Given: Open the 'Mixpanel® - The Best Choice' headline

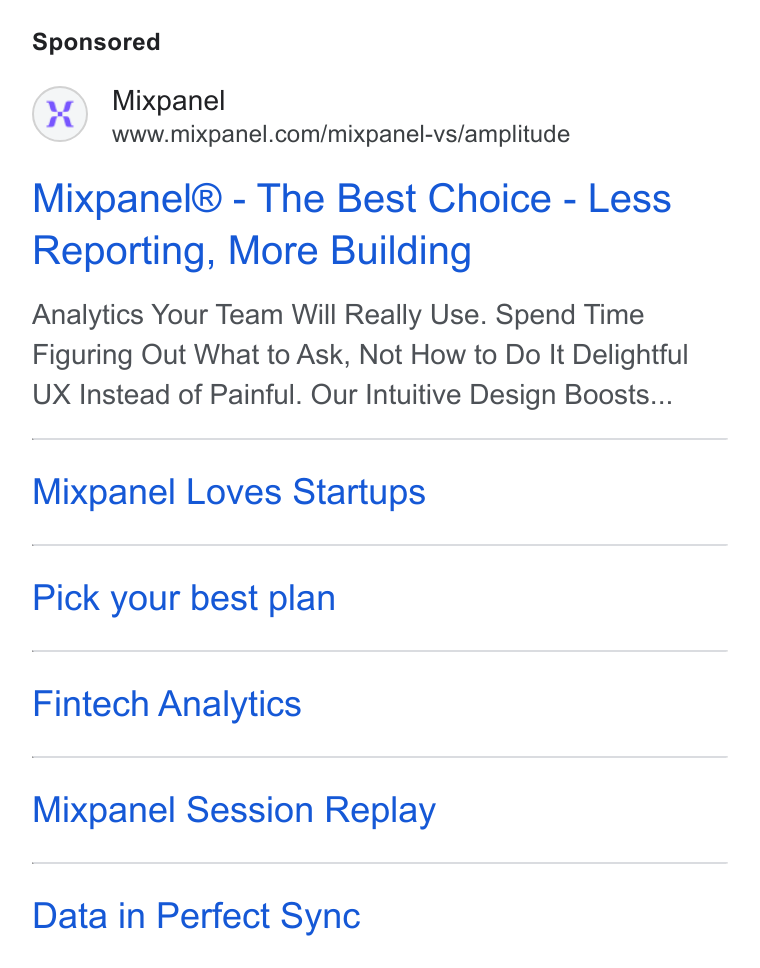Looking at the screenshot, I should point(291,199).
